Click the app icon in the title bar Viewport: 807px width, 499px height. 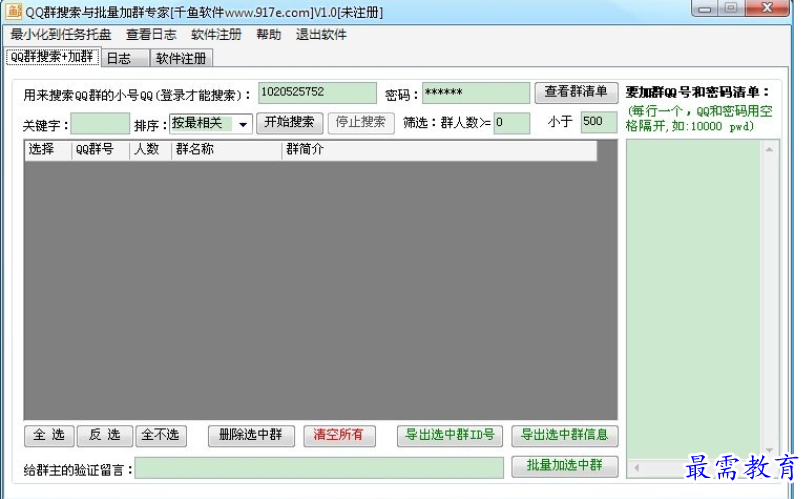[x=14, y=11]
